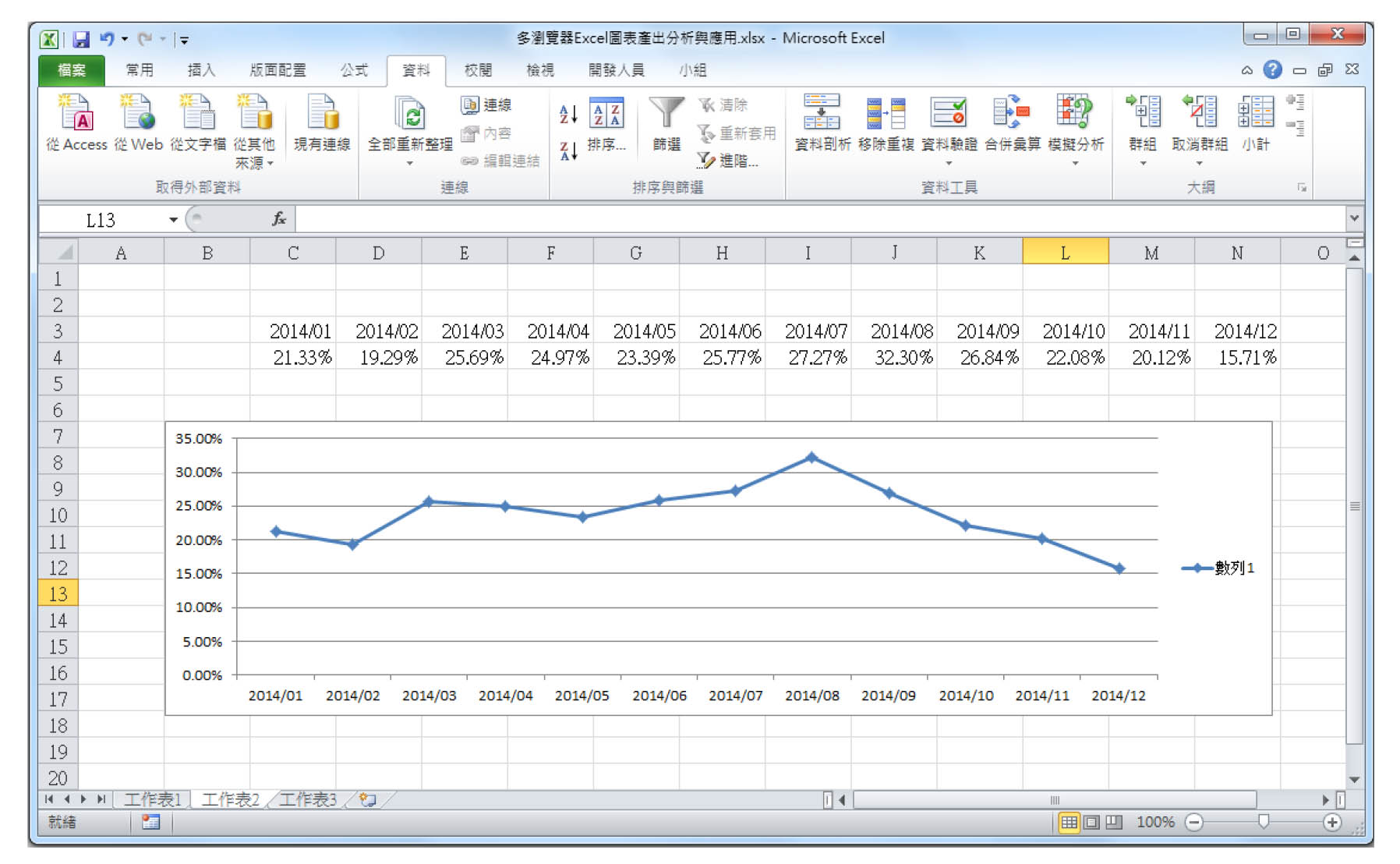
Task: Expand Group (群組) dropdown arrow
Action: coord(1143,164)
